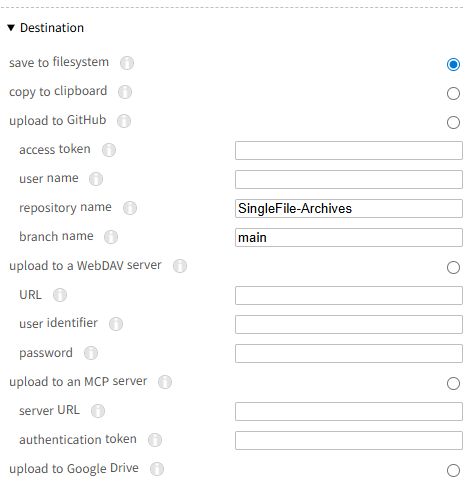Click the 'repository name' label
The width and height of the screenshot is (471, 482).
point(65,208)
